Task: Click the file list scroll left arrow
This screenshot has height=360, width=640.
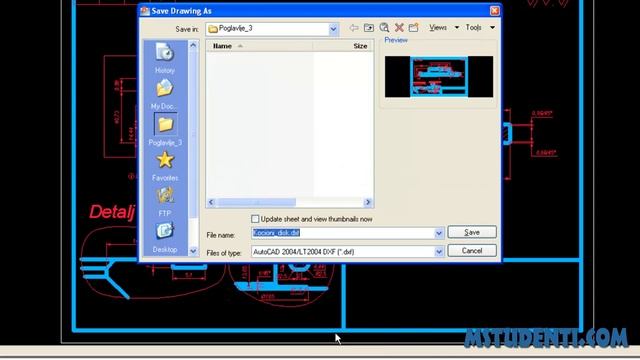Action: [x=211, y=202]
